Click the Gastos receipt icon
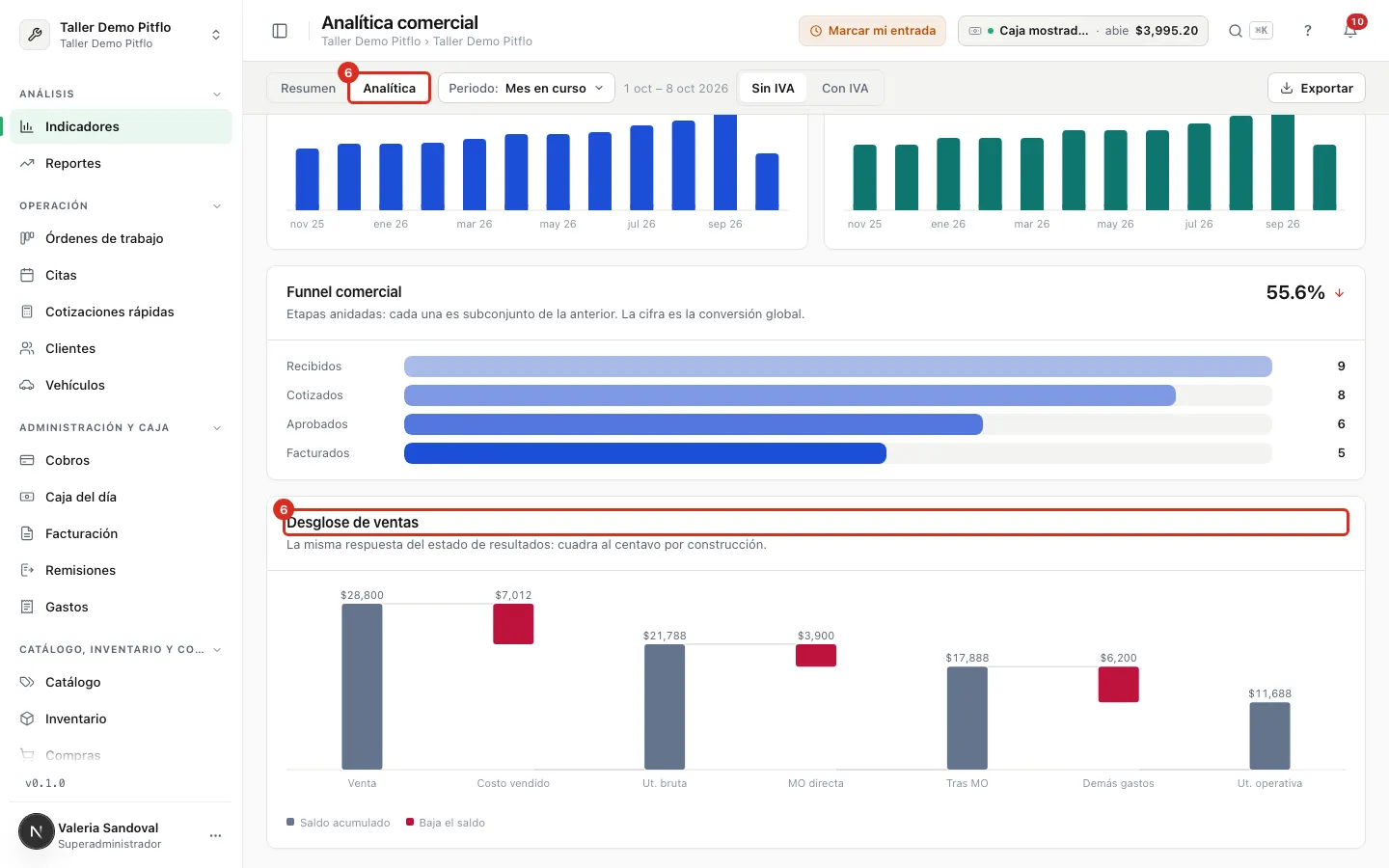The height and width of the screenshot is (868, 1389). point(27,607)
